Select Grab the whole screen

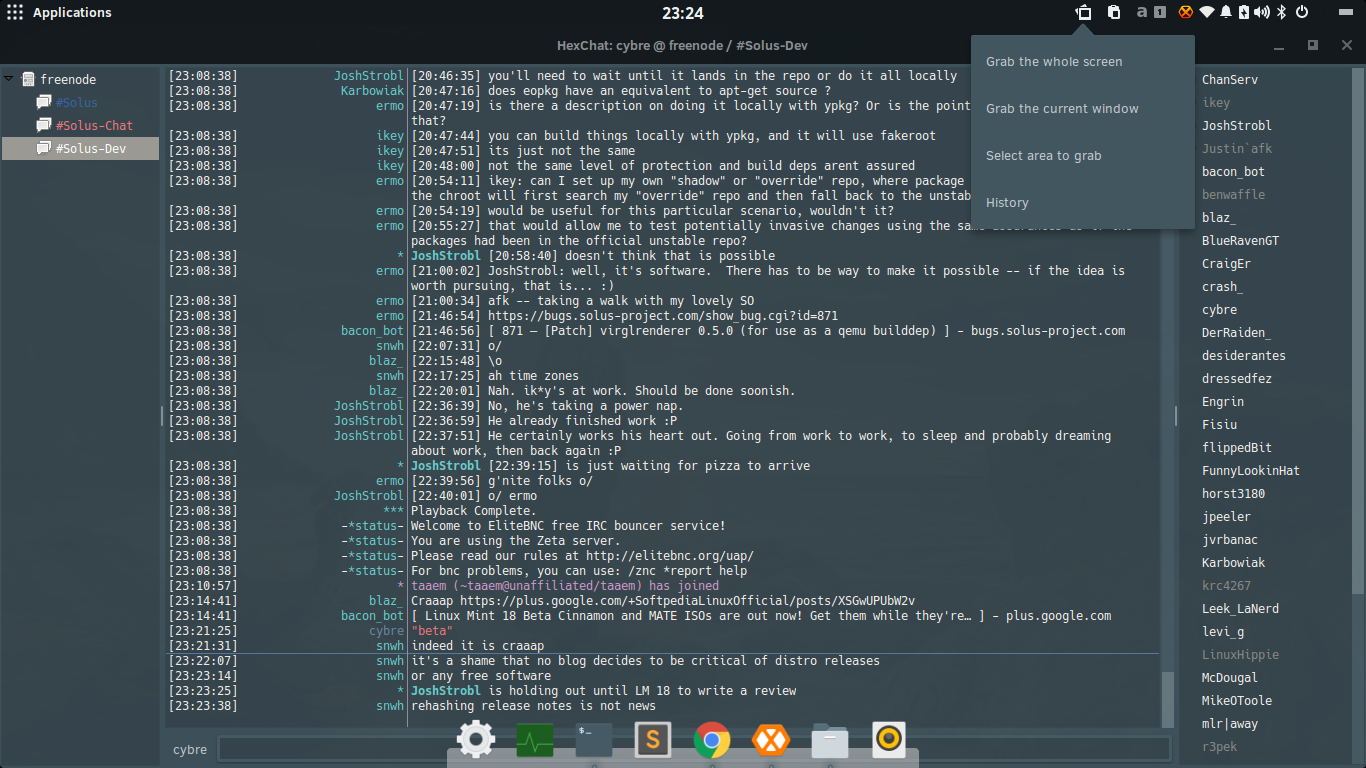click(1054, 62)
